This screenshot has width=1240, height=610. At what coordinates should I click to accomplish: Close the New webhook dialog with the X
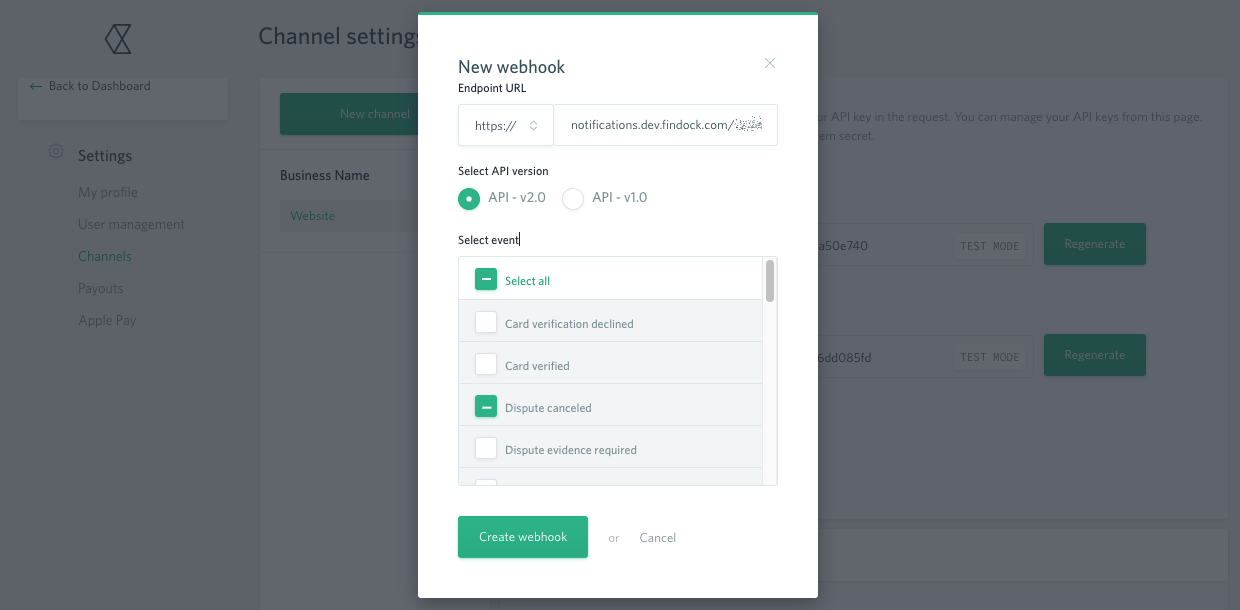pos(770,63)
